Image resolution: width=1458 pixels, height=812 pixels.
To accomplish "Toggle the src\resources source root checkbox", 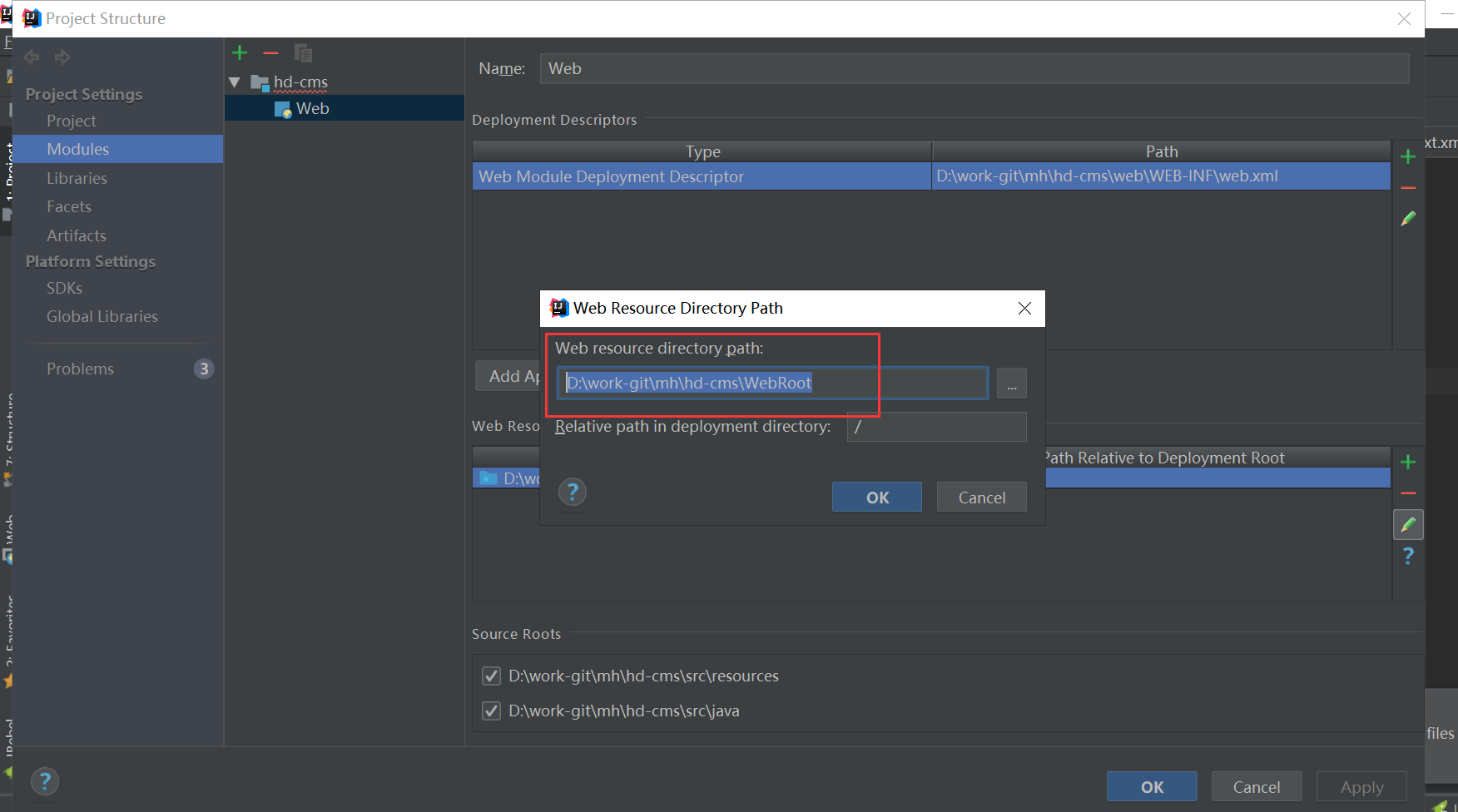I will click(491, 676).
